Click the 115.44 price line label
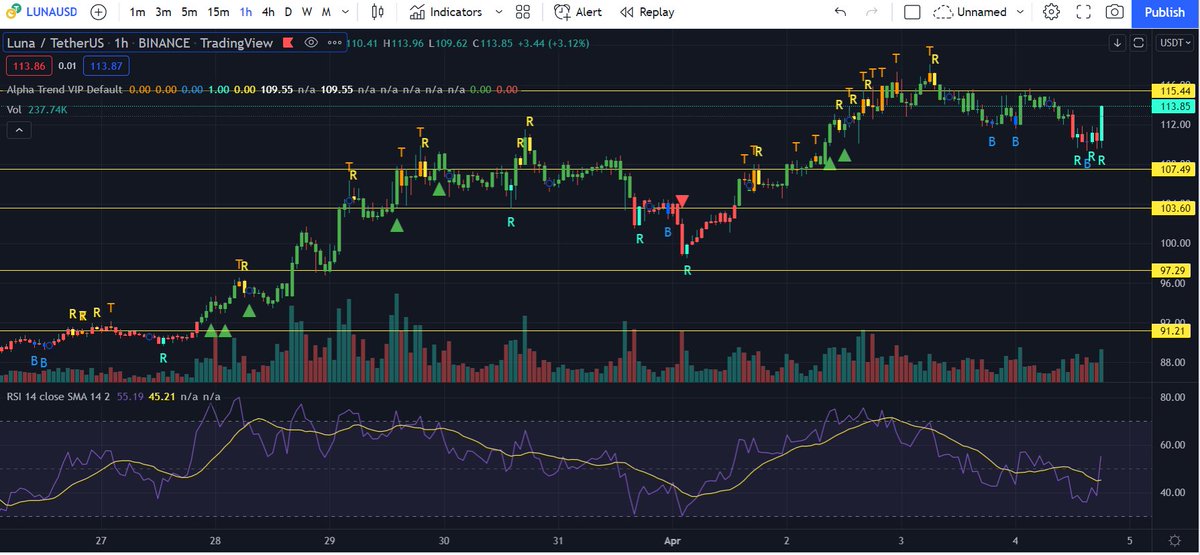 [1173, 91]
